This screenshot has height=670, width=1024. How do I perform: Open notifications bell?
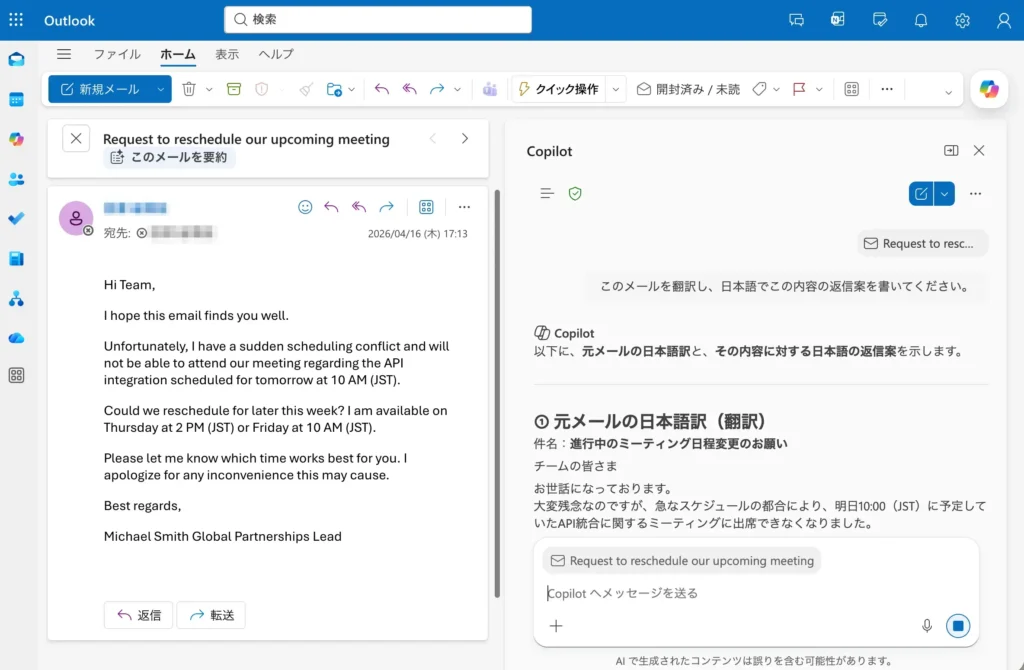[x=921, y=20]
